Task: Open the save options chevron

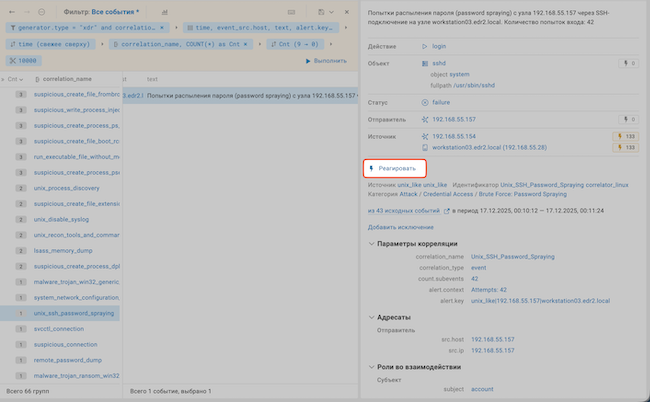Action: (x=331, y=12)
